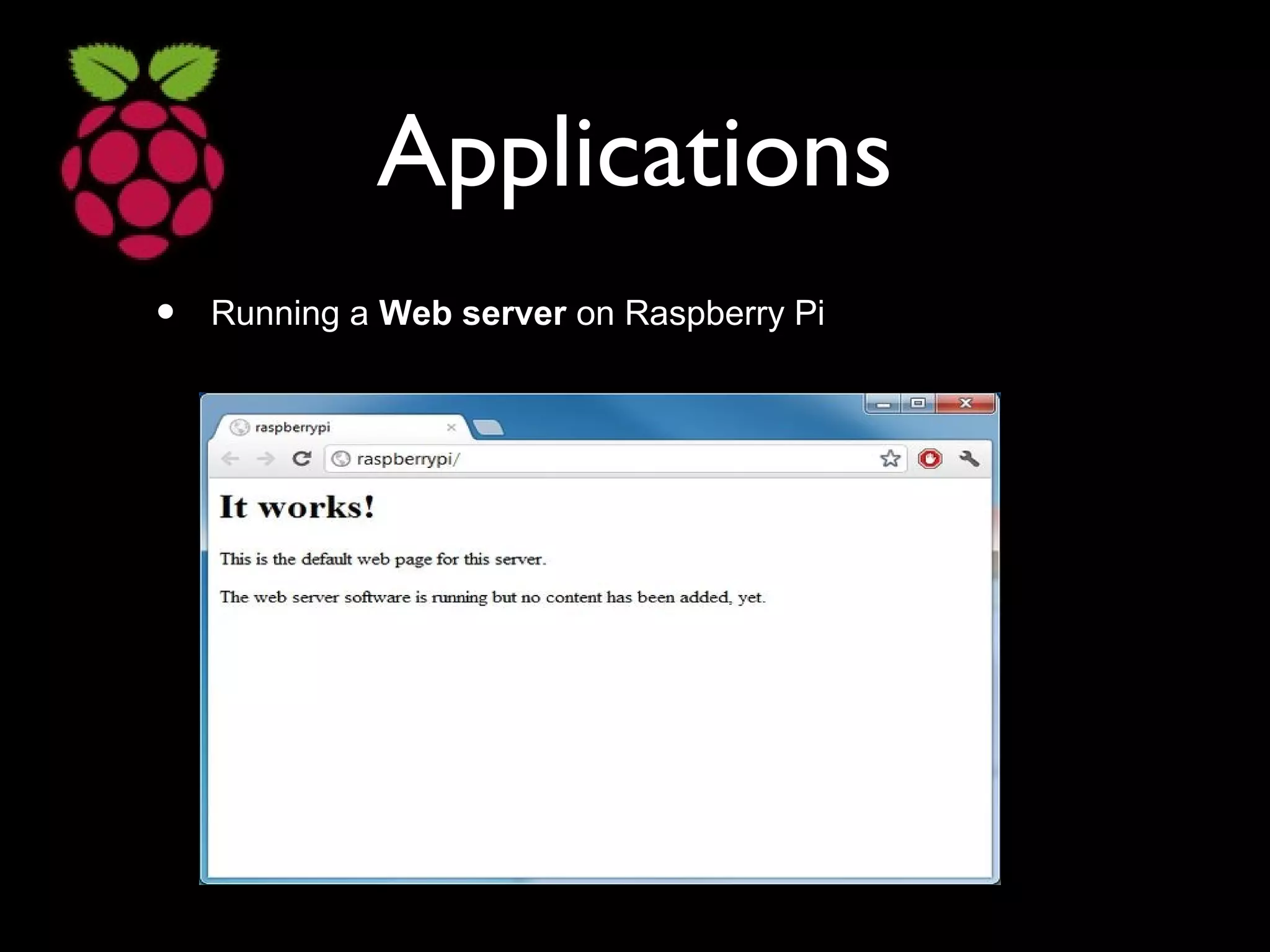
Task: Click the browser back arrow
Action: pos(230,459)
